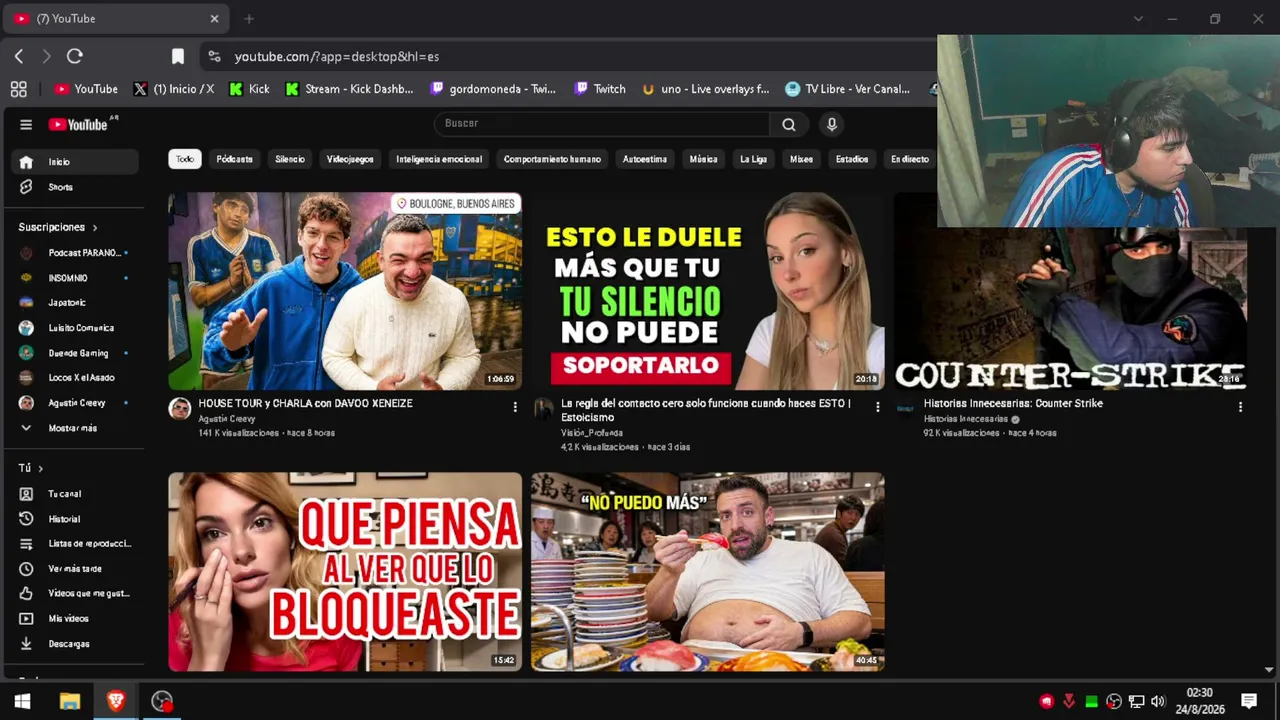Open Listas de reproducción in sidebar

pyautogui.click(x=75, y=544)
